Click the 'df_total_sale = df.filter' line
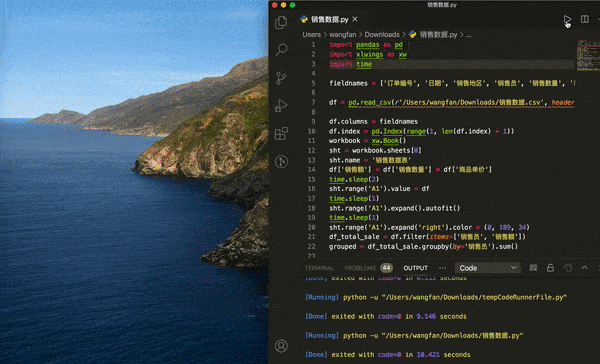600x364 pixels. 427,237
